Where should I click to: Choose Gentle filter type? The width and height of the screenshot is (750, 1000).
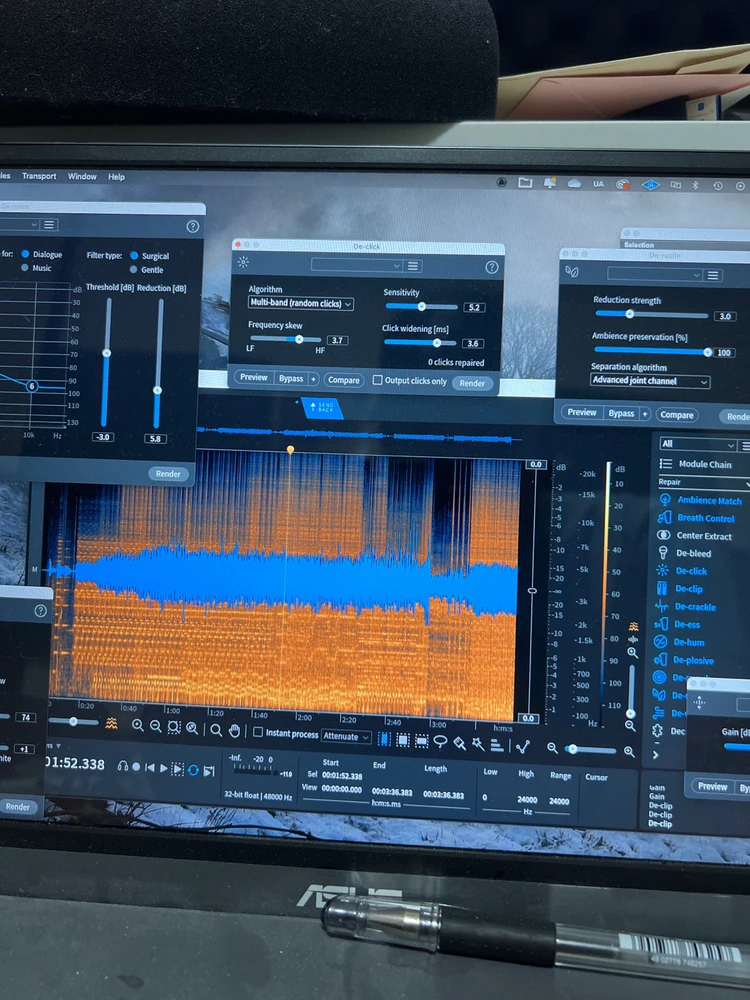(x=133, y=270)
